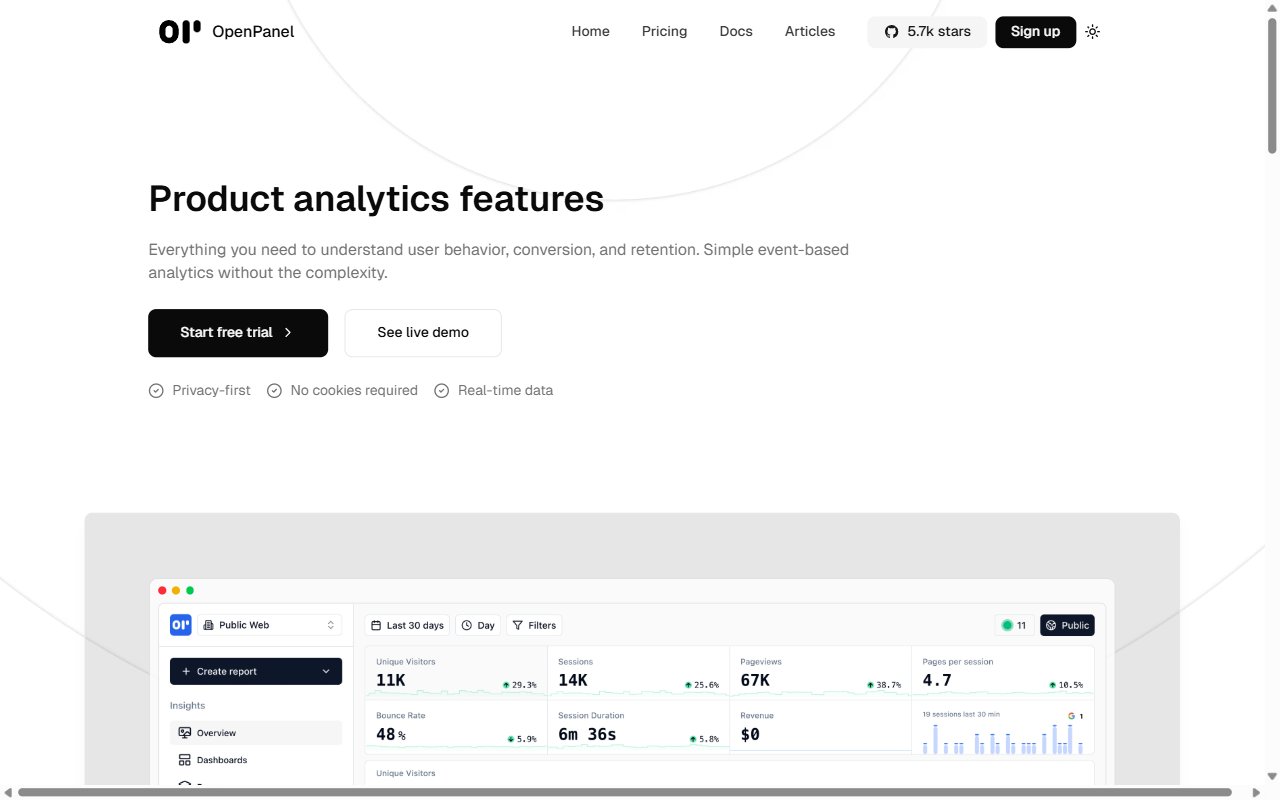Open the Public Web project dropdown

coord(269,625)
